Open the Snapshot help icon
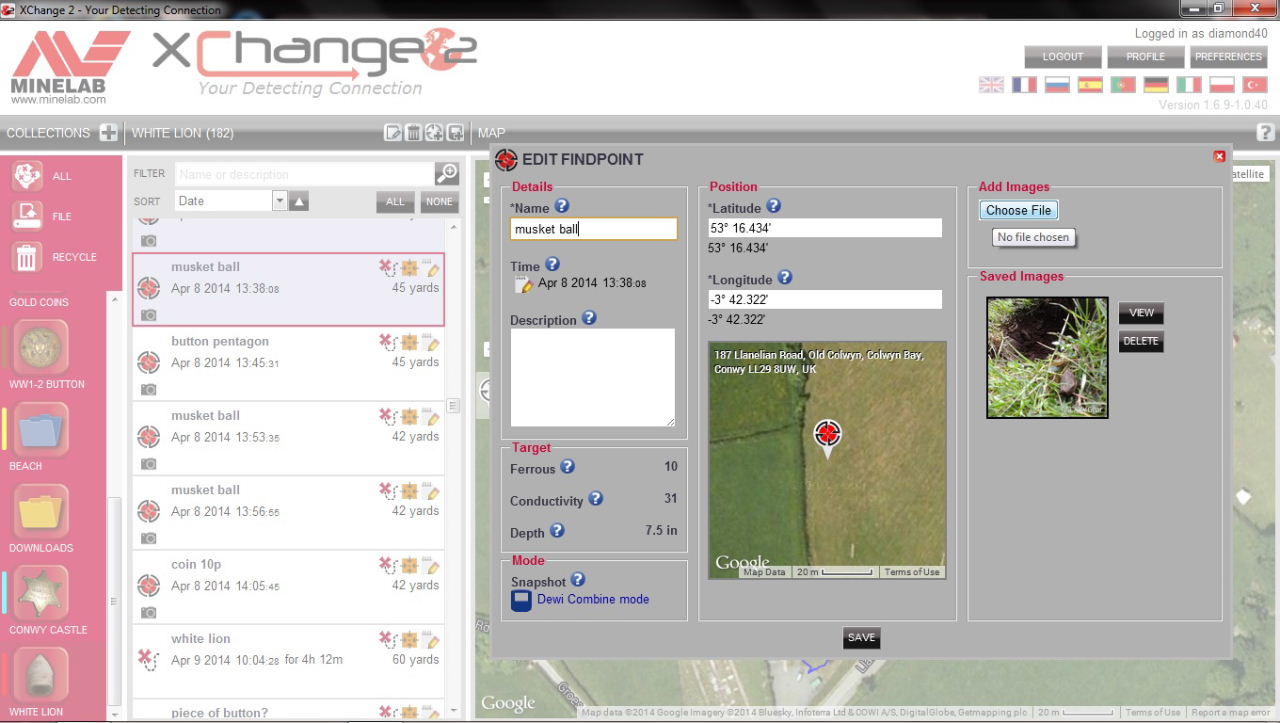This screenshot has width=1280, height=723. pos(577,579)
